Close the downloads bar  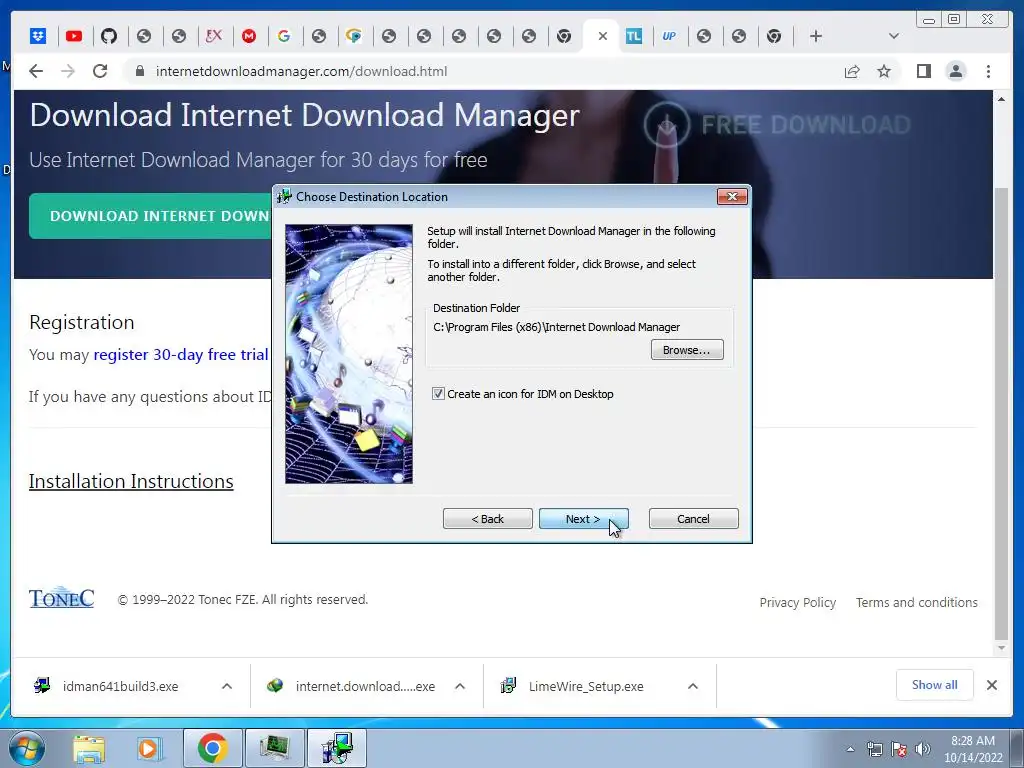tap(992, 685)
